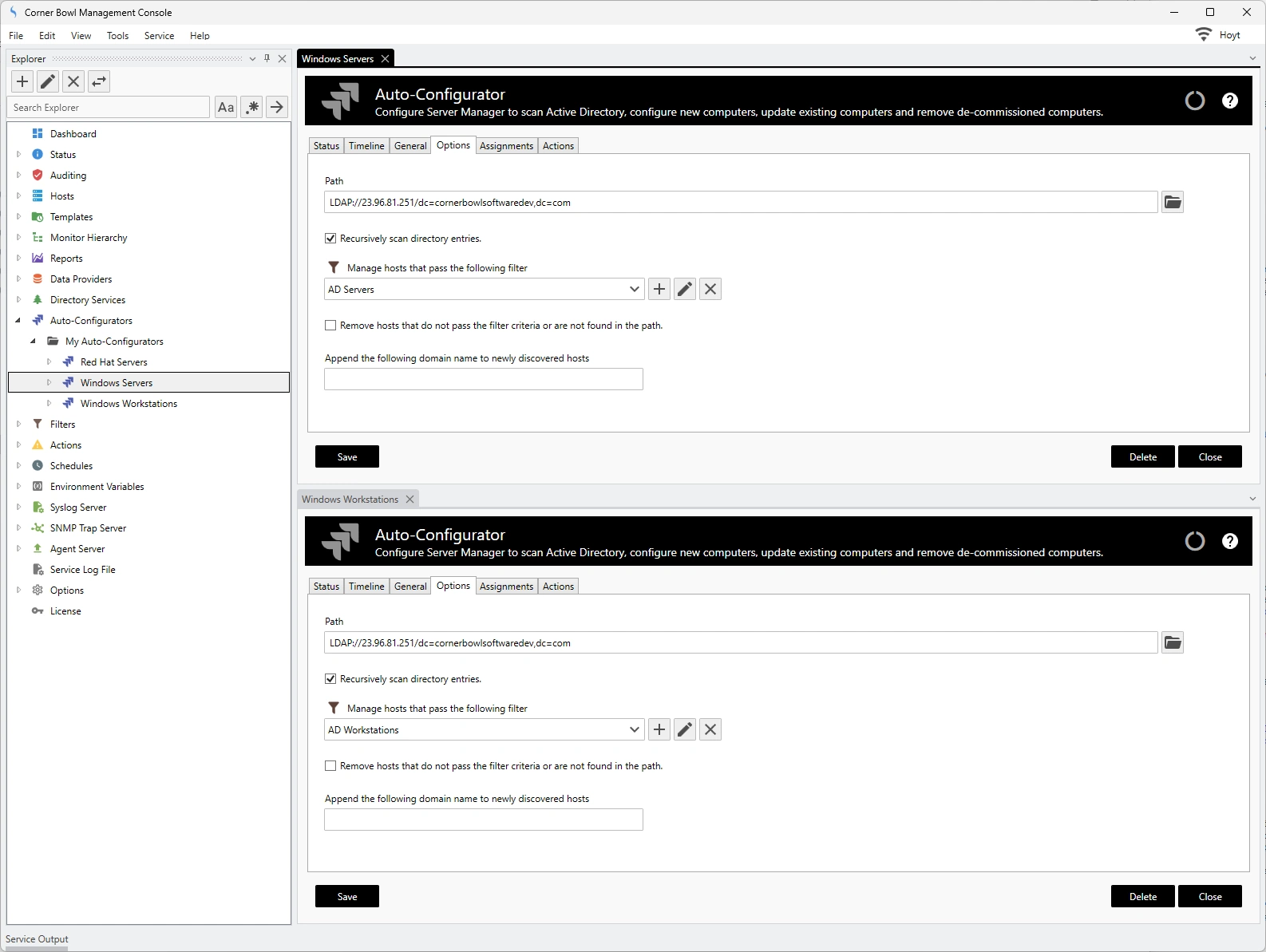
Task: Uncheck recursively scan in Windows Servers panel
Action: [330, 239]
